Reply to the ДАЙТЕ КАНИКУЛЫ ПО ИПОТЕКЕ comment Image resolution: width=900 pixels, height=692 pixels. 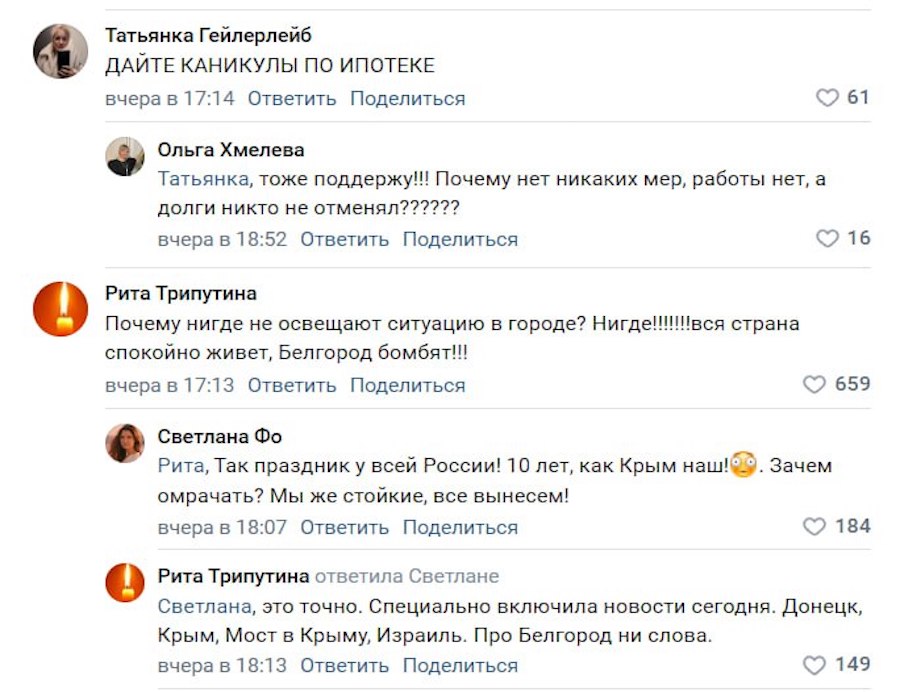292,99
